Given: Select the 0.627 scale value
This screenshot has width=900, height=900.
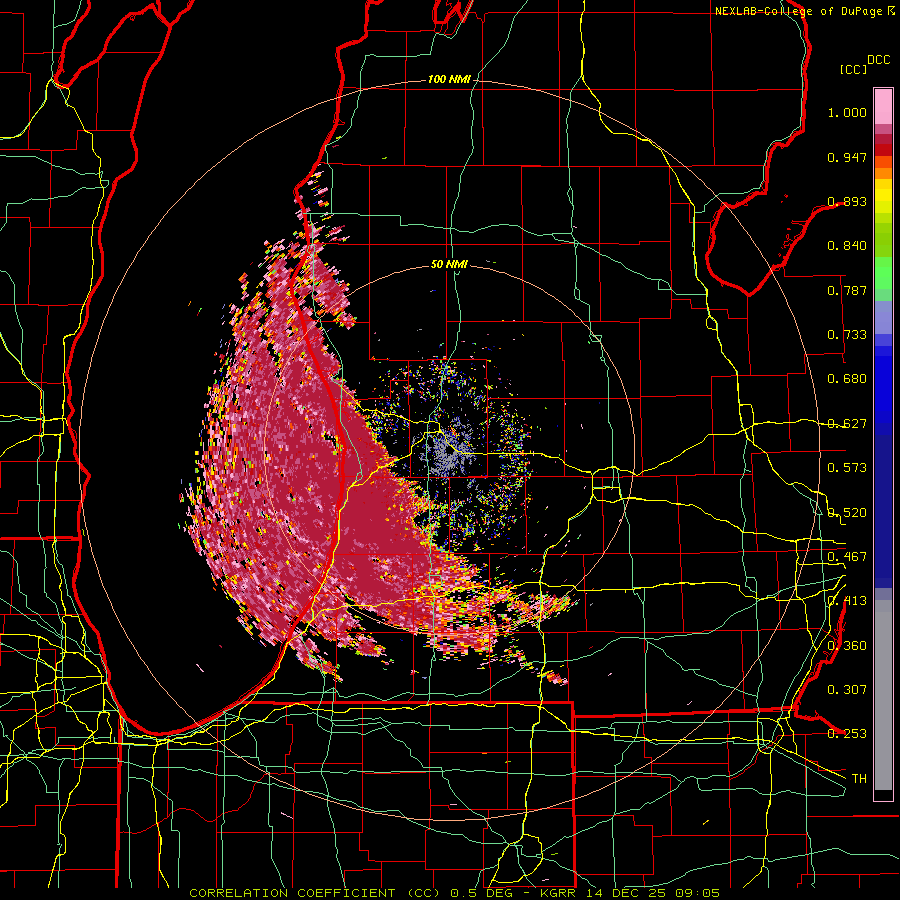Looking at the screenshot, I should coord(847,424).
